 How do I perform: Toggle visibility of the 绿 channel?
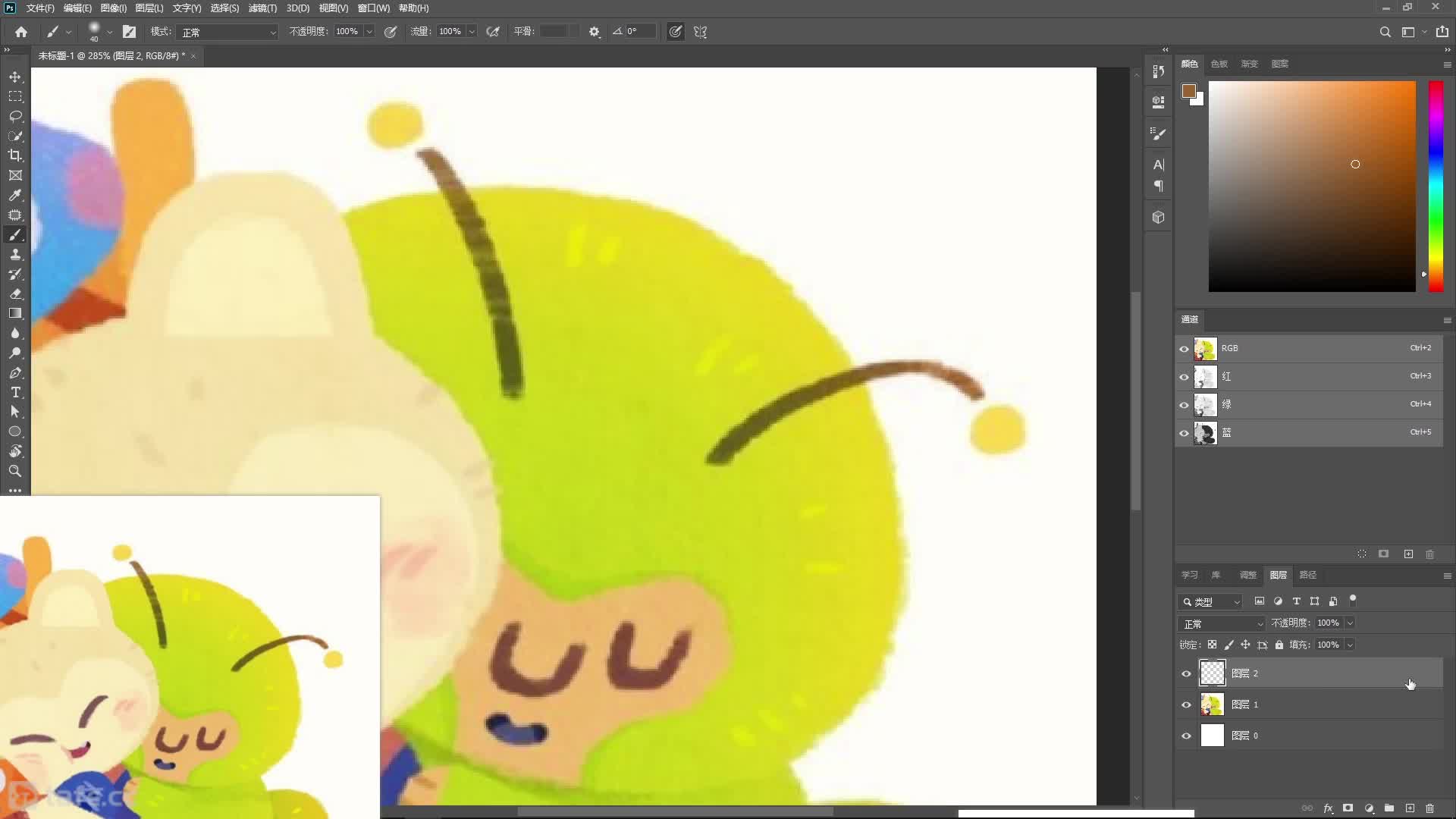coord(1184,405)
